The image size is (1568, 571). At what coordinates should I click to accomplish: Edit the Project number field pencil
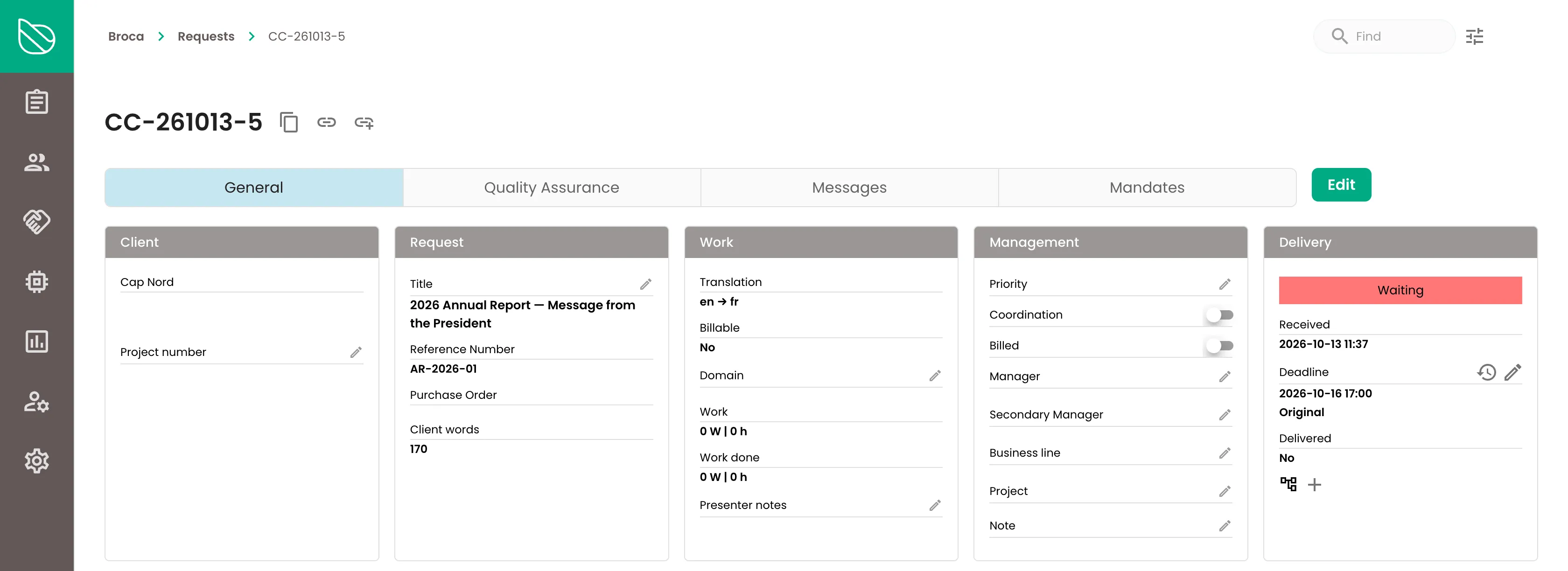tap(356, 353)
